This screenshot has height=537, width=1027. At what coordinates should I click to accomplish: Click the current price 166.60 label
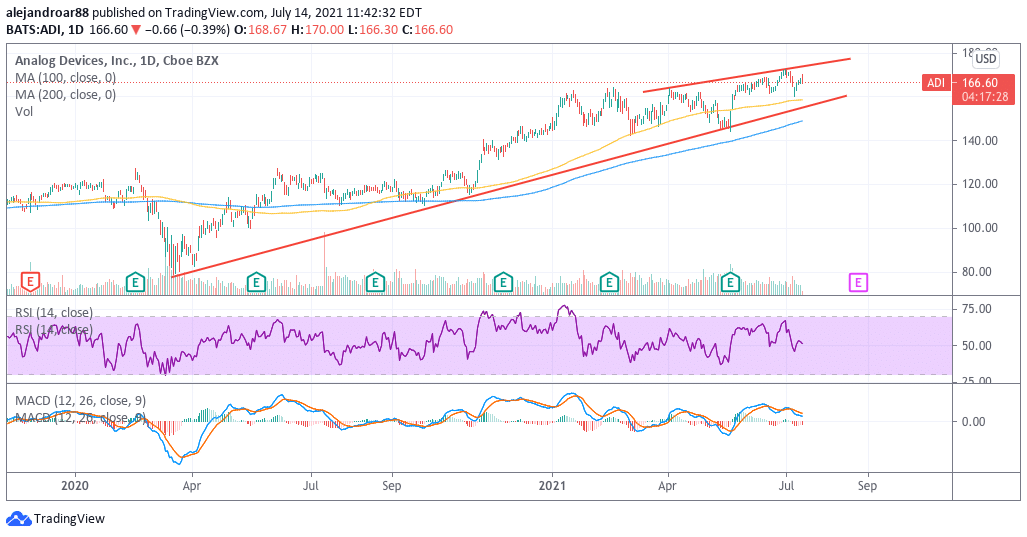click(x=980, y=83)
